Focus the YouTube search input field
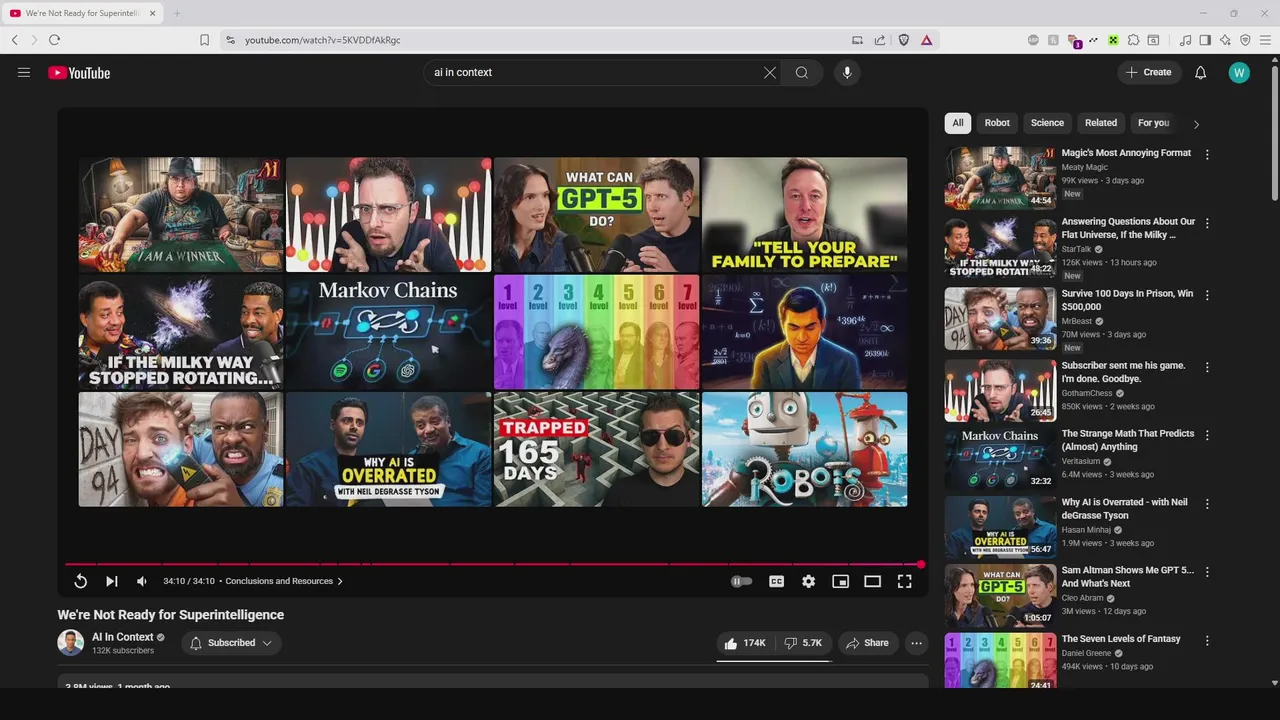 [x=594, y=72]
